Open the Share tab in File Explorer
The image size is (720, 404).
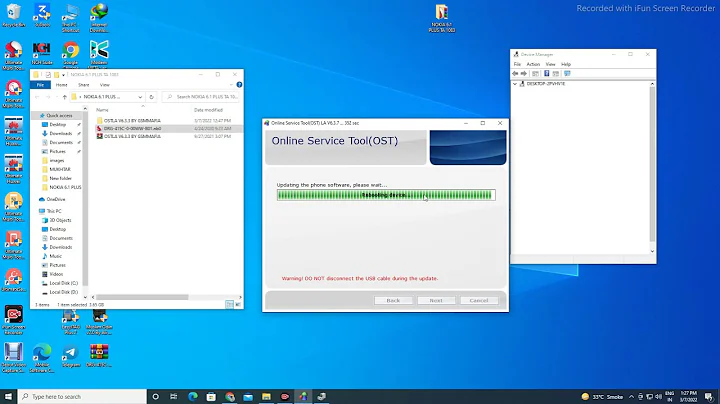pos(84,85)
